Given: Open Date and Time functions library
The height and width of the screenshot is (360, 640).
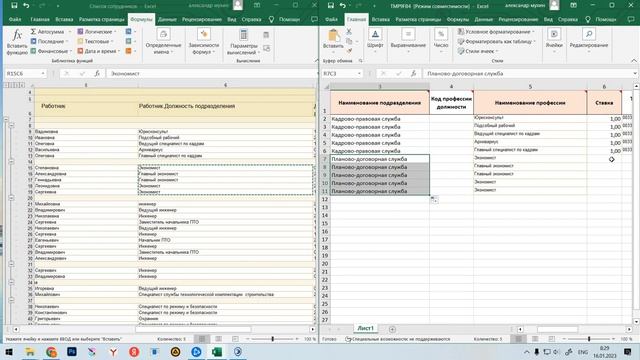Looking at the screenshot, I should click(99, 51).
